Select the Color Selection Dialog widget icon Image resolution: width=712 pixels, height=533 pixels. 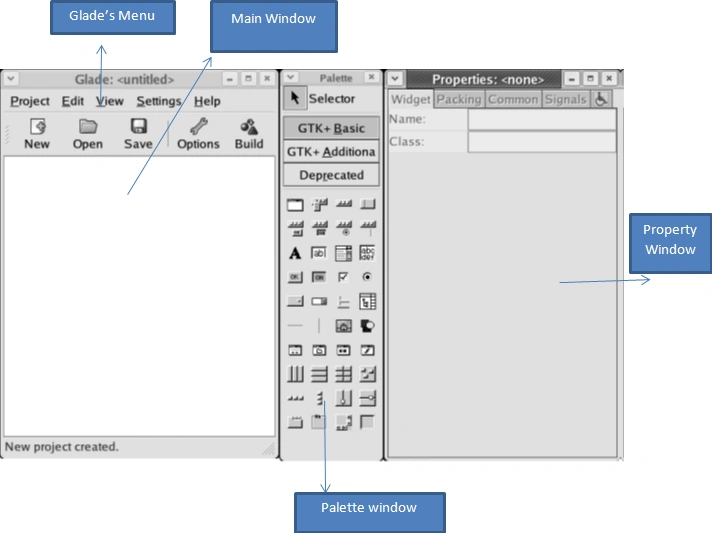[343, 350]
